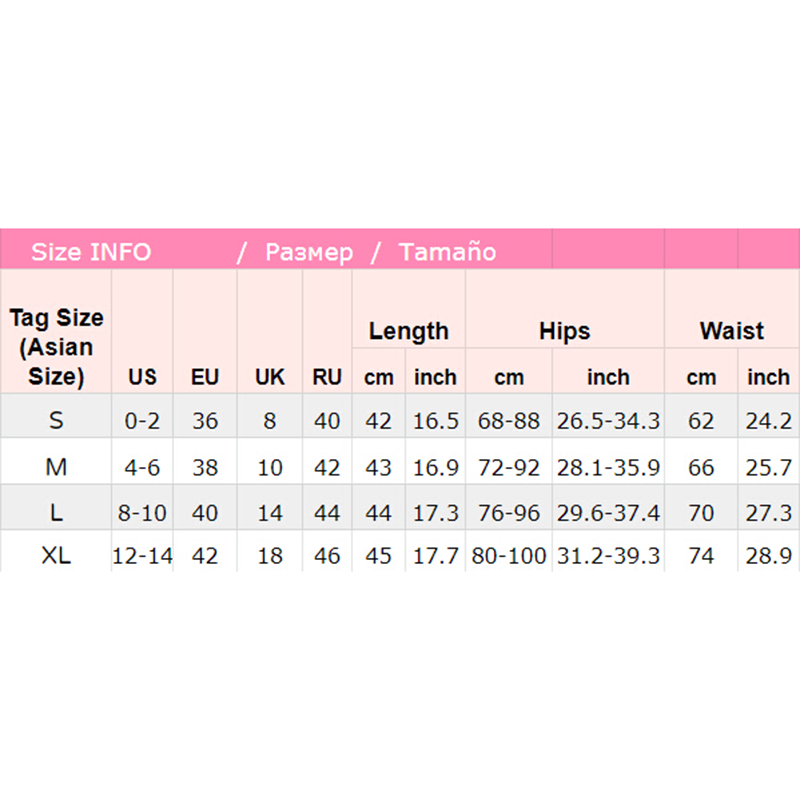Select the Tag Size (Asian Size) column header
This screenshot has width=800, height=800.
[56, 347]
